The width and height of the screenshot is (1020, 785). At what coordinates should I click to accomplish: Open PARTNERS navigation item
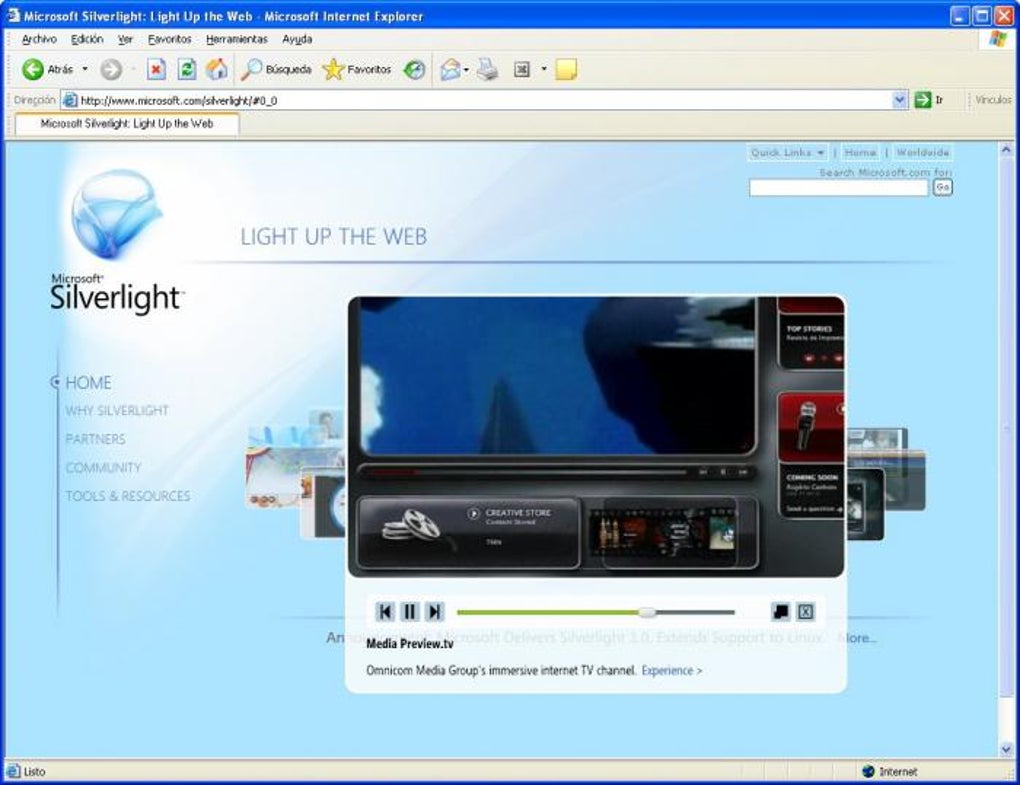pos(96,439)
